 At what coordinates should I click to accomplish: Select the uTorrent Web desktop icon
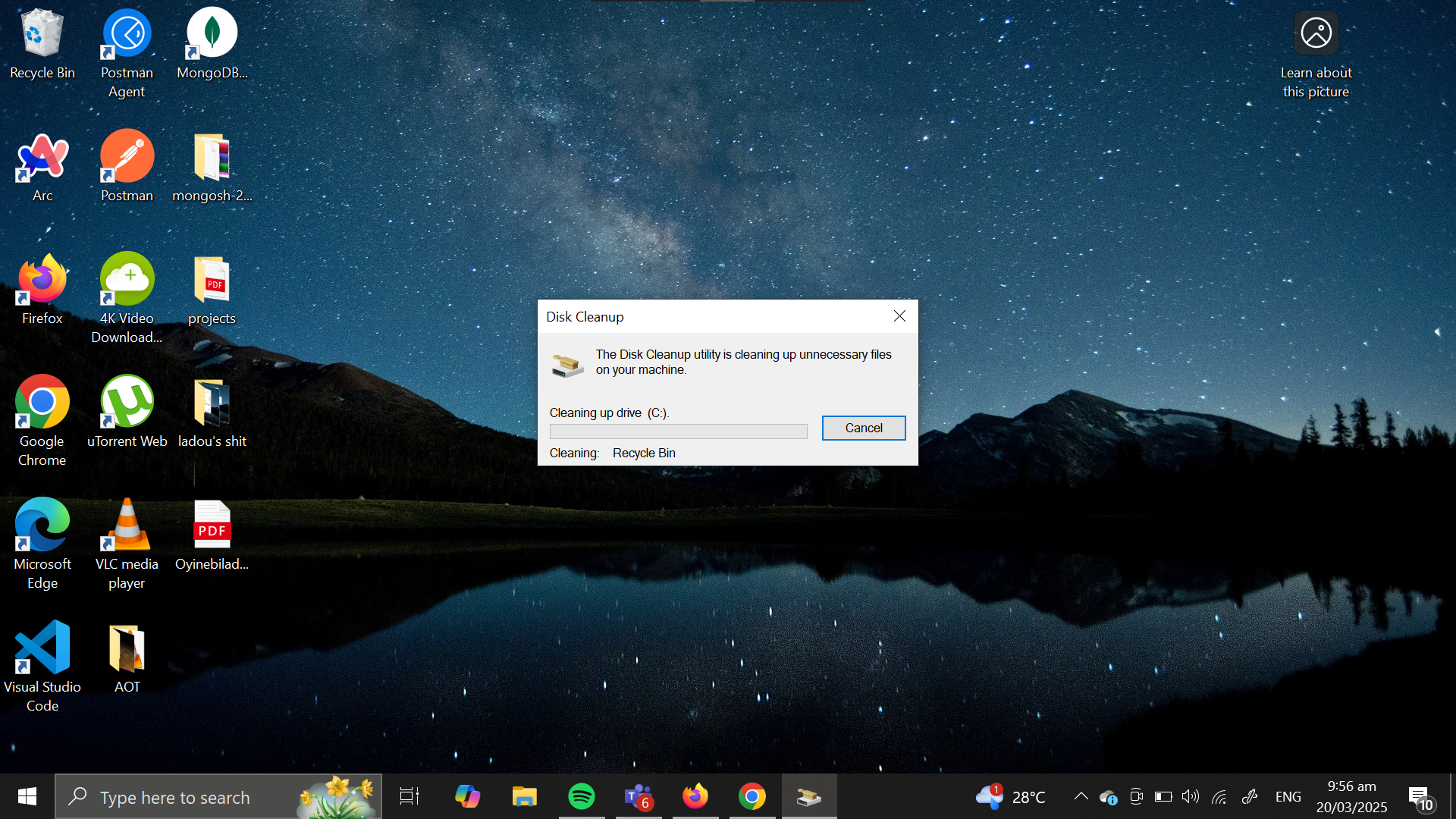point(127,412)
